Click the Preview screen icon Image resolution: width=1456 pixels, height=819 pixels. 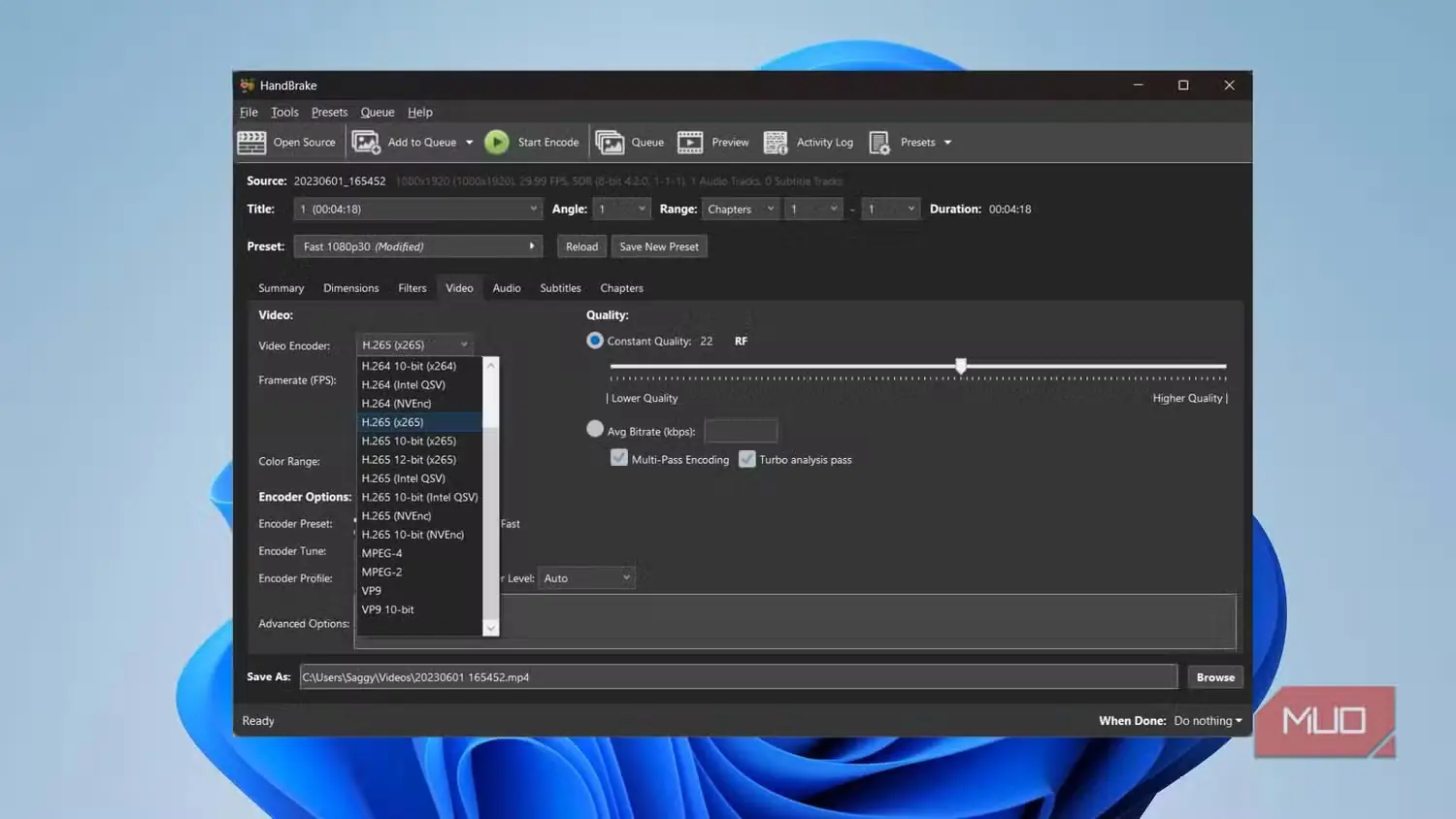[x=690, y=143]
